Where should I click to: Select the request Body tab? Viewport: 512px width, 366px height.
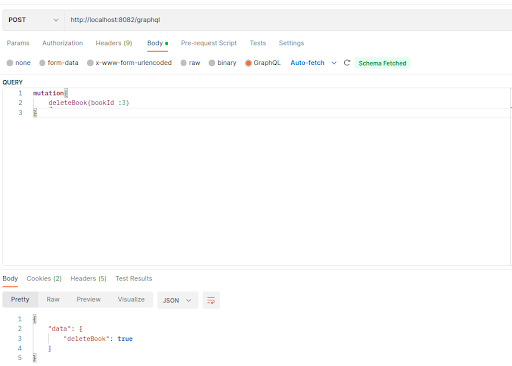(157, 43)
